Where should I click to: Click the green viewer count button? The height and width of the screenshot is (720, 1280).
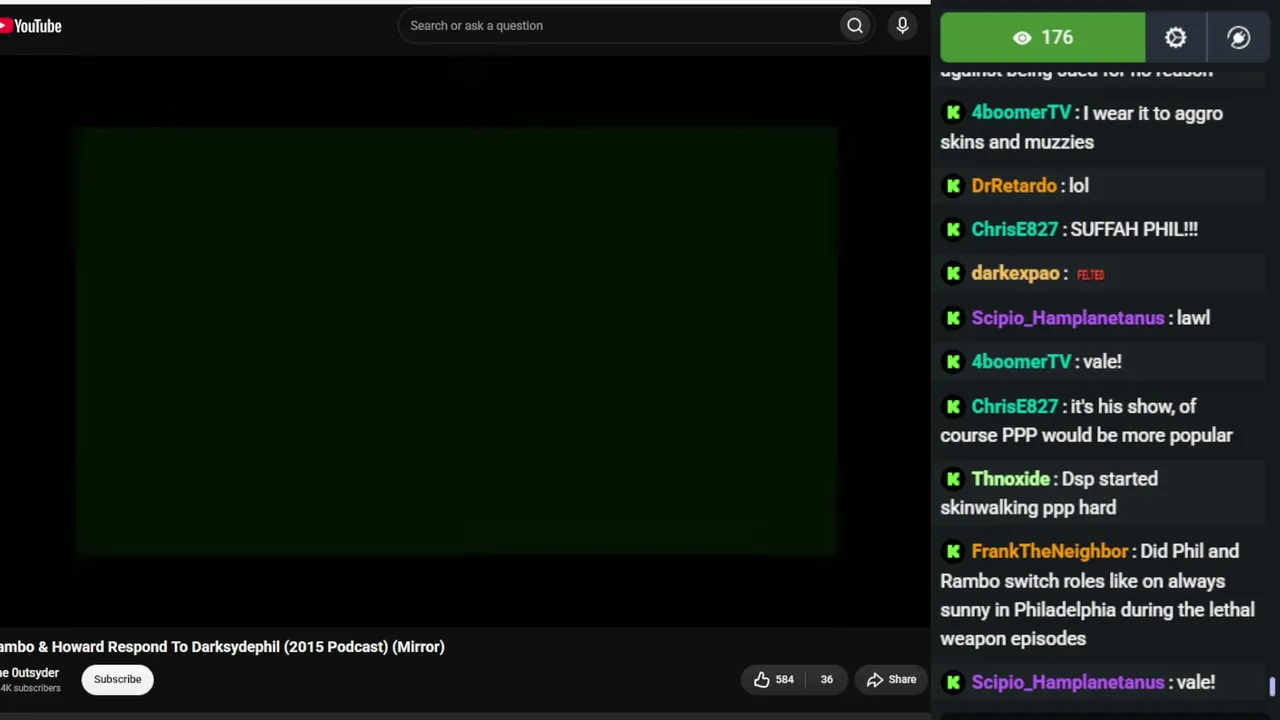pos(1043,38)
